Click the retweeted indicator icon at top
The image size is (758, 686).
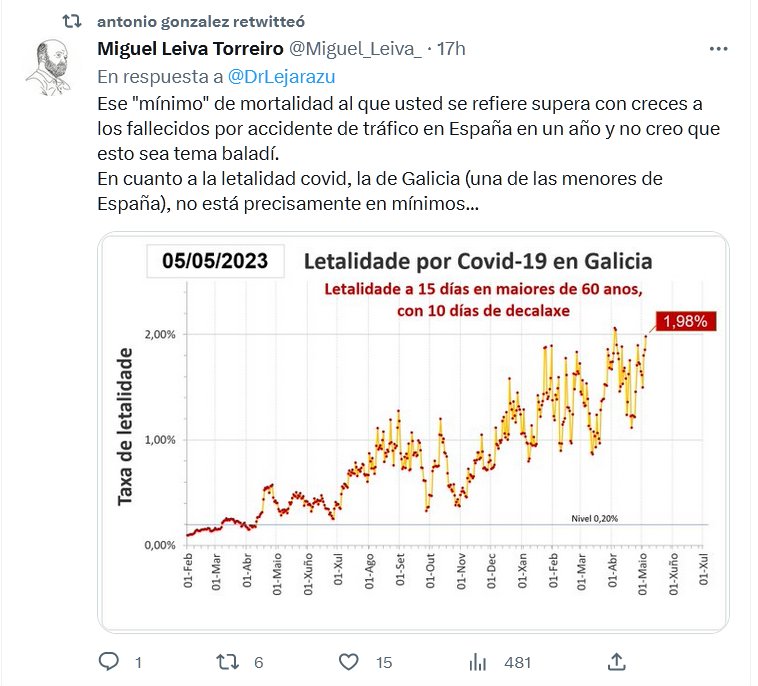[71, 21]
